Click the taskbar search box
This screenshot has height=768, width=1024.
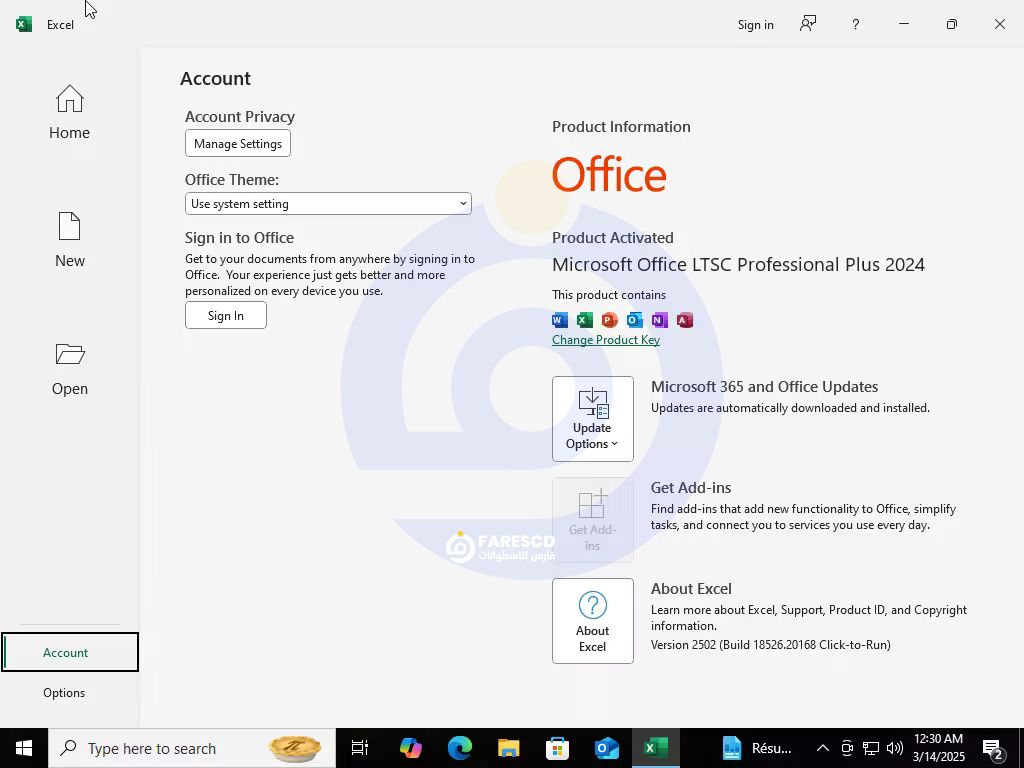[x=191, y=748]
